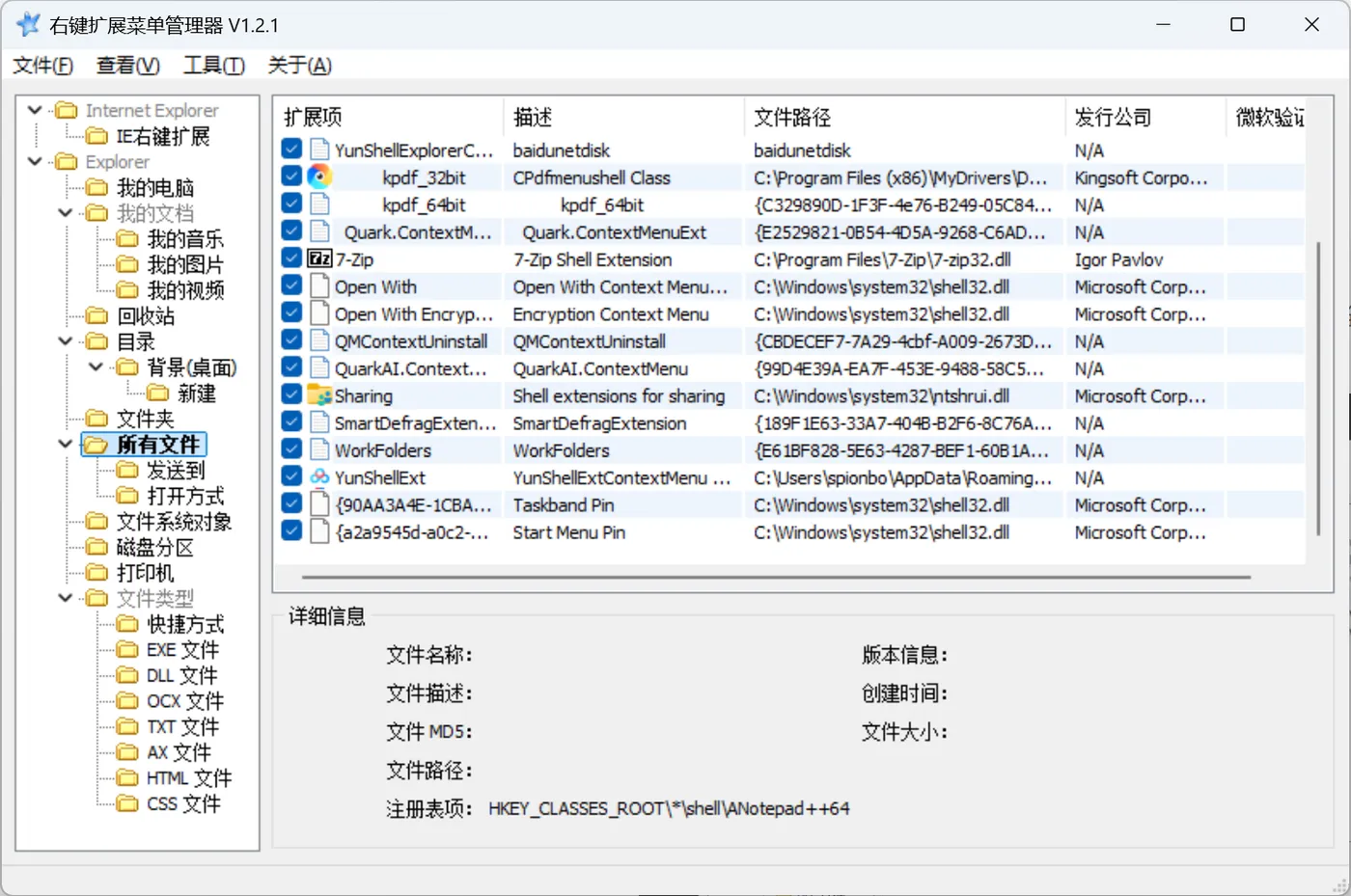Select the 我的音乐 tree item
The width and height of the screenshot is (1351, 896).
click(184, 238)
